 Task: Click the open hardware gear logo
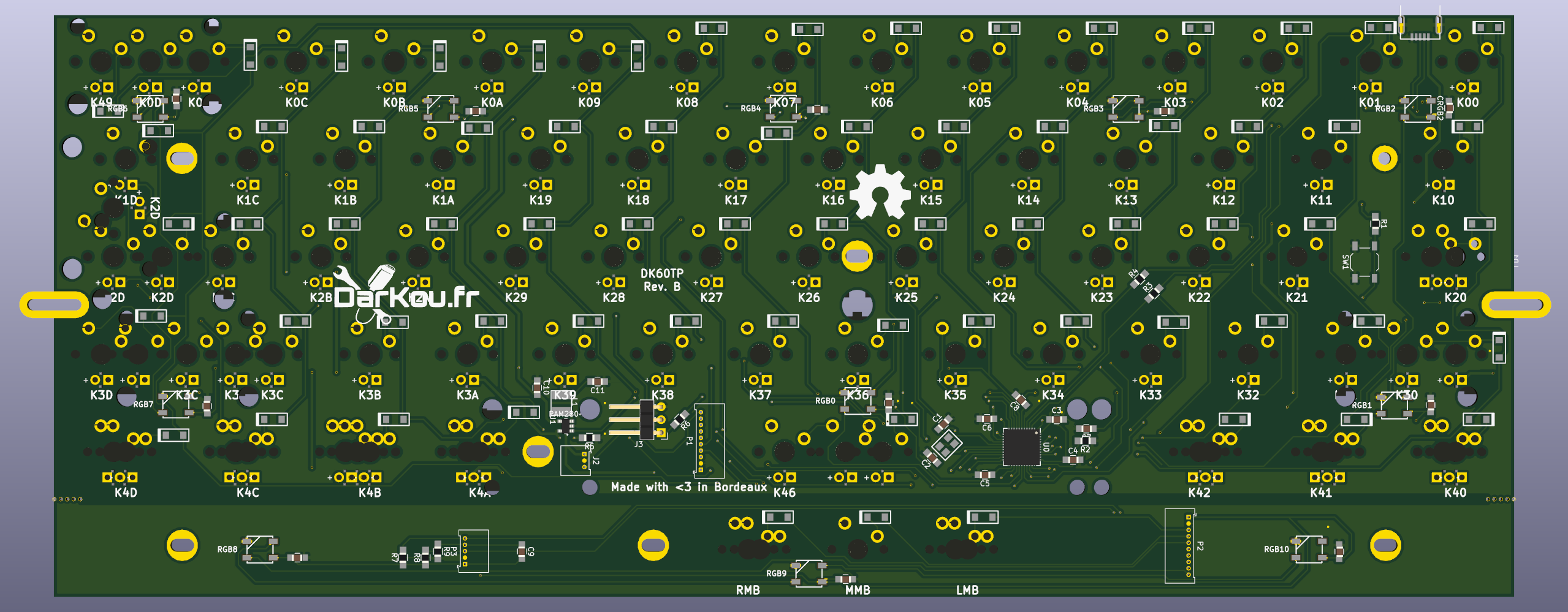coord(880,192)
